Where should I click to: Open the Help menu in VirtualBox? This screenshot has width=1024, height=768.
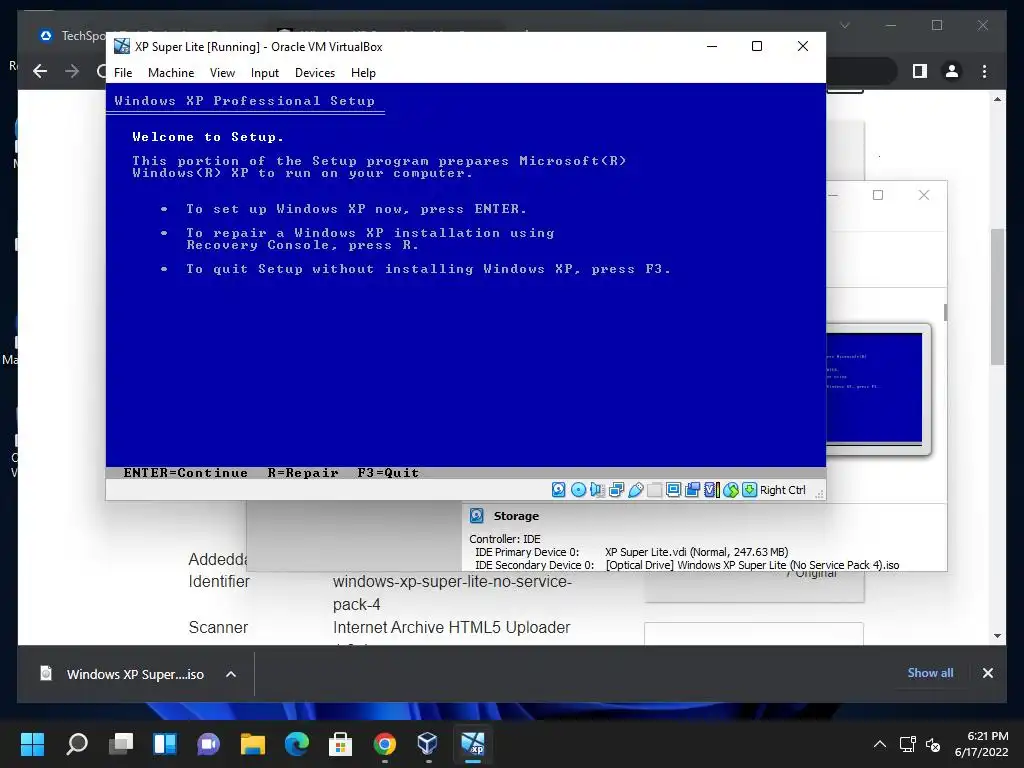click(363, 72)
